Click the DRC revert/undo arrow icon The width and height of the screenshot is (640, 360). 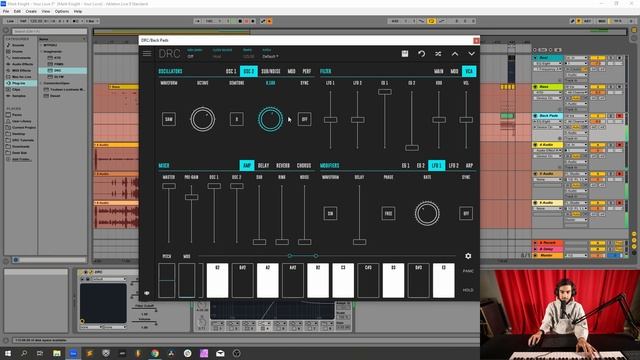coord(422,53)
